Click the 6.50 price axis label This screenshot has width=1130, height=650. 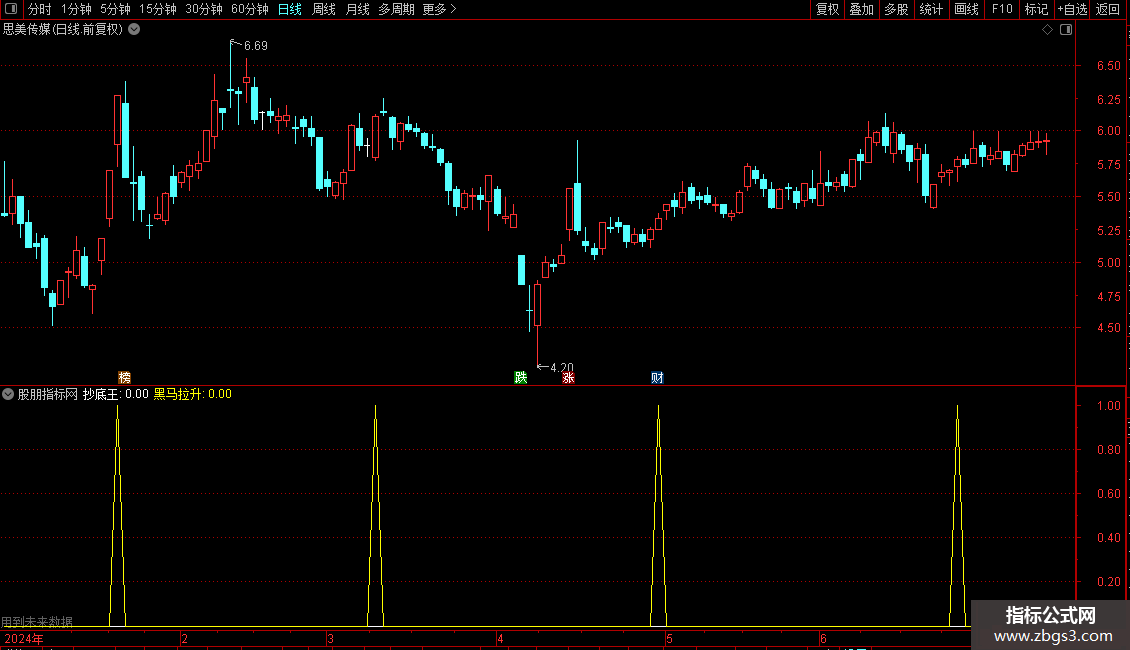pos(1108,66)
